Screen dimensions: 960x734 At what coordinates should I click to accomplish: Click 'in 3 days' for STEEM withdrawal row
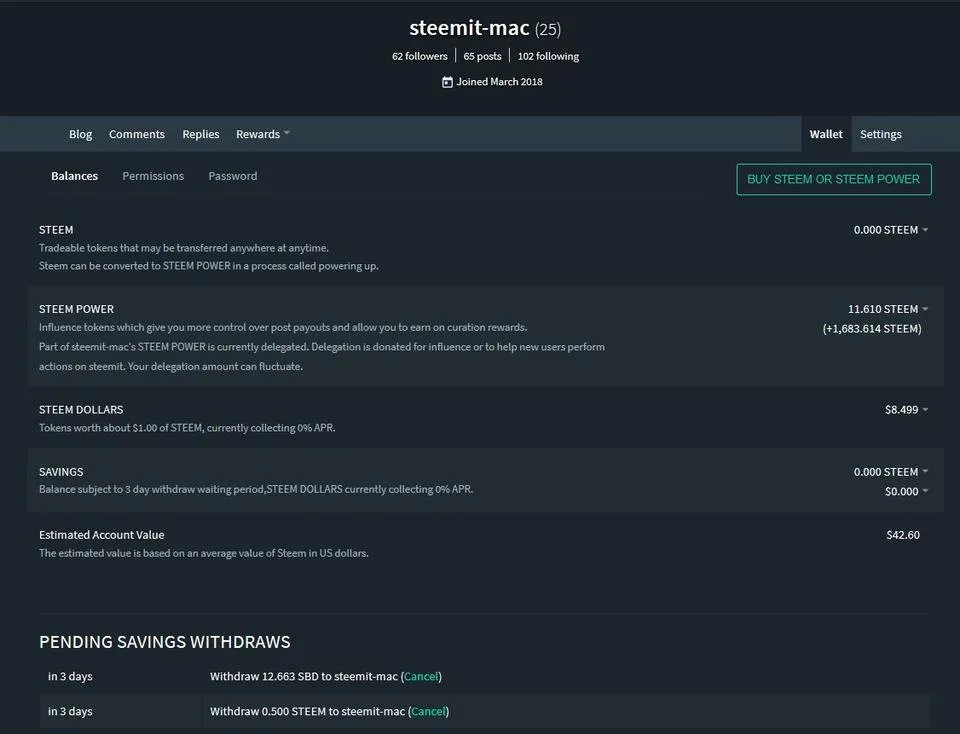click(70, 711)
